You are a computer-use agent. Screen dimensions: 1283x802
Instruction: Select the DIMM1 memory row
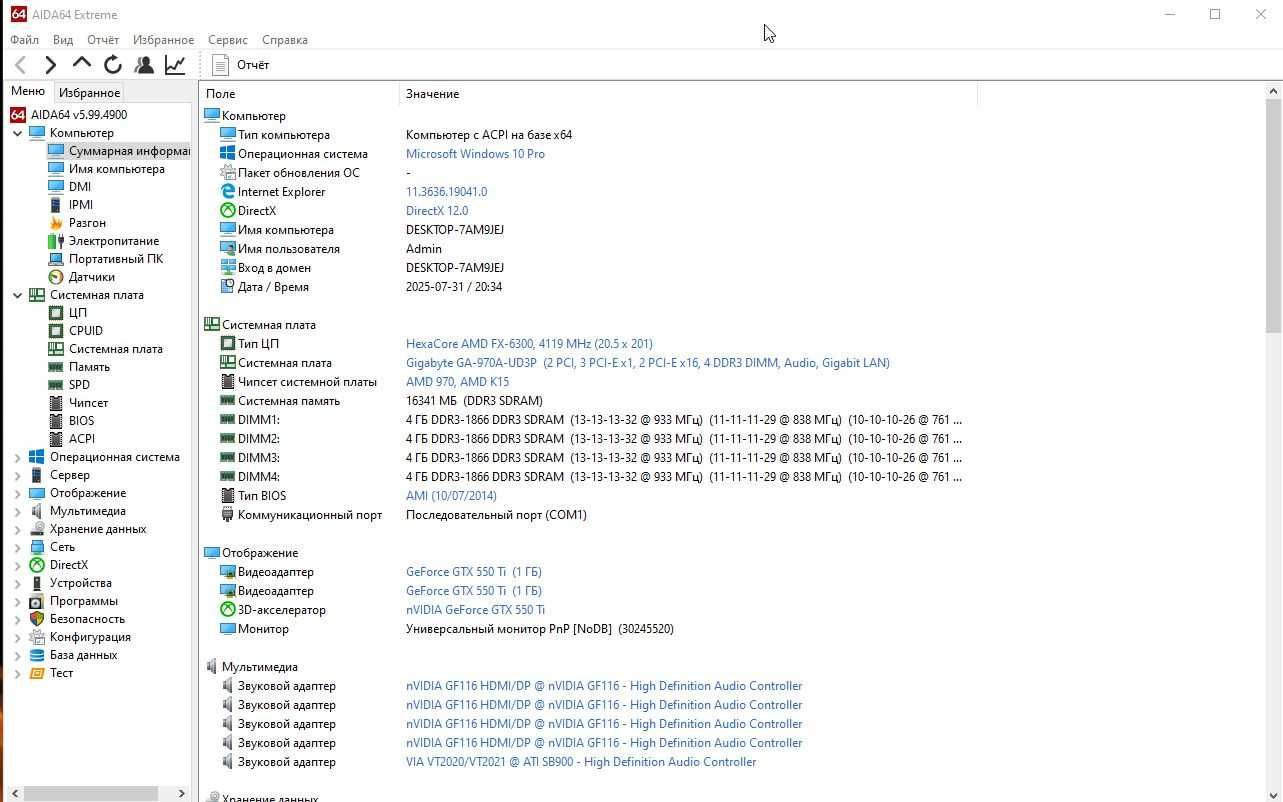pos(590,420)
